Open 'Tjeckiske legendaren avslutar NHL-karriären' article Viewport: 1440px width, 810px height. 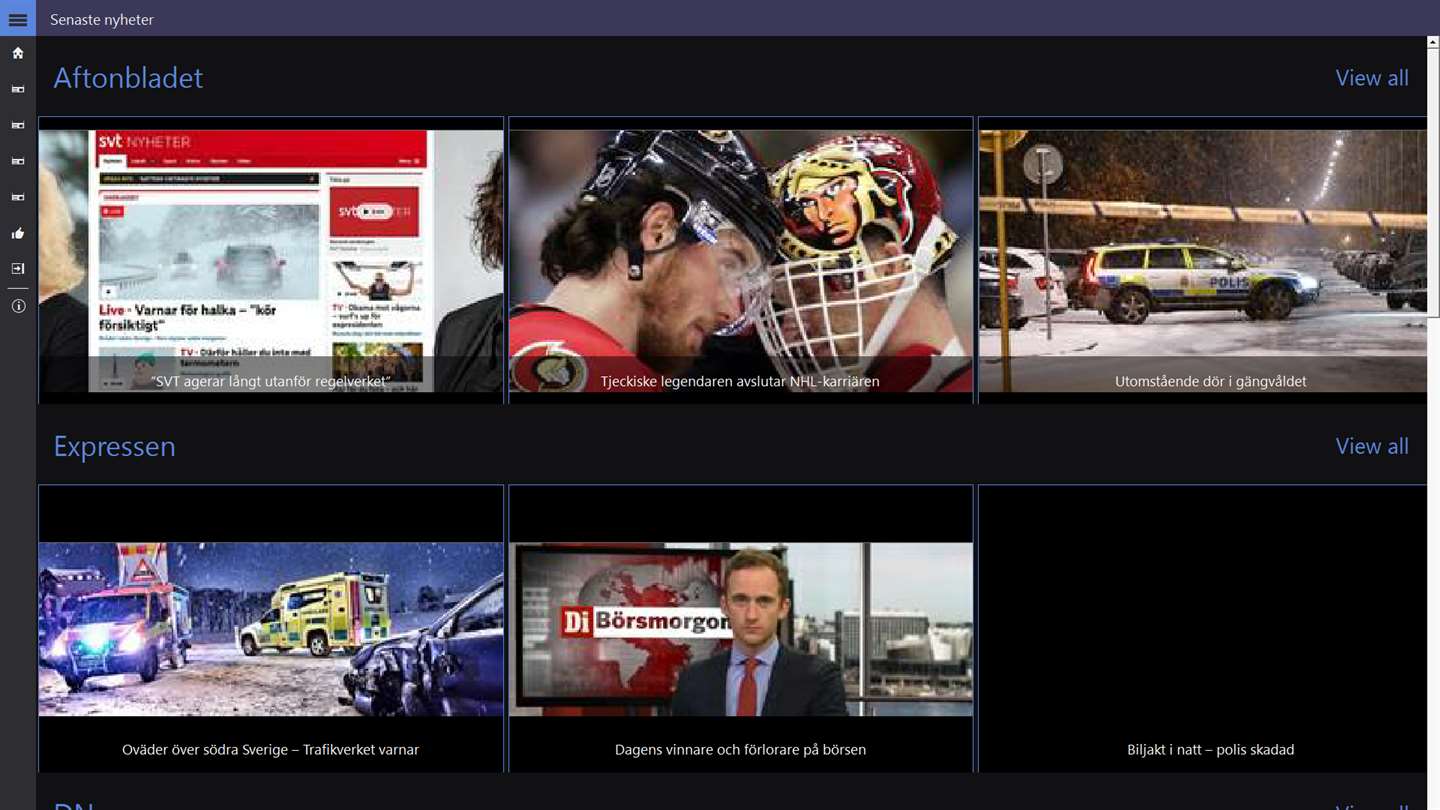[x=741, y=260]
